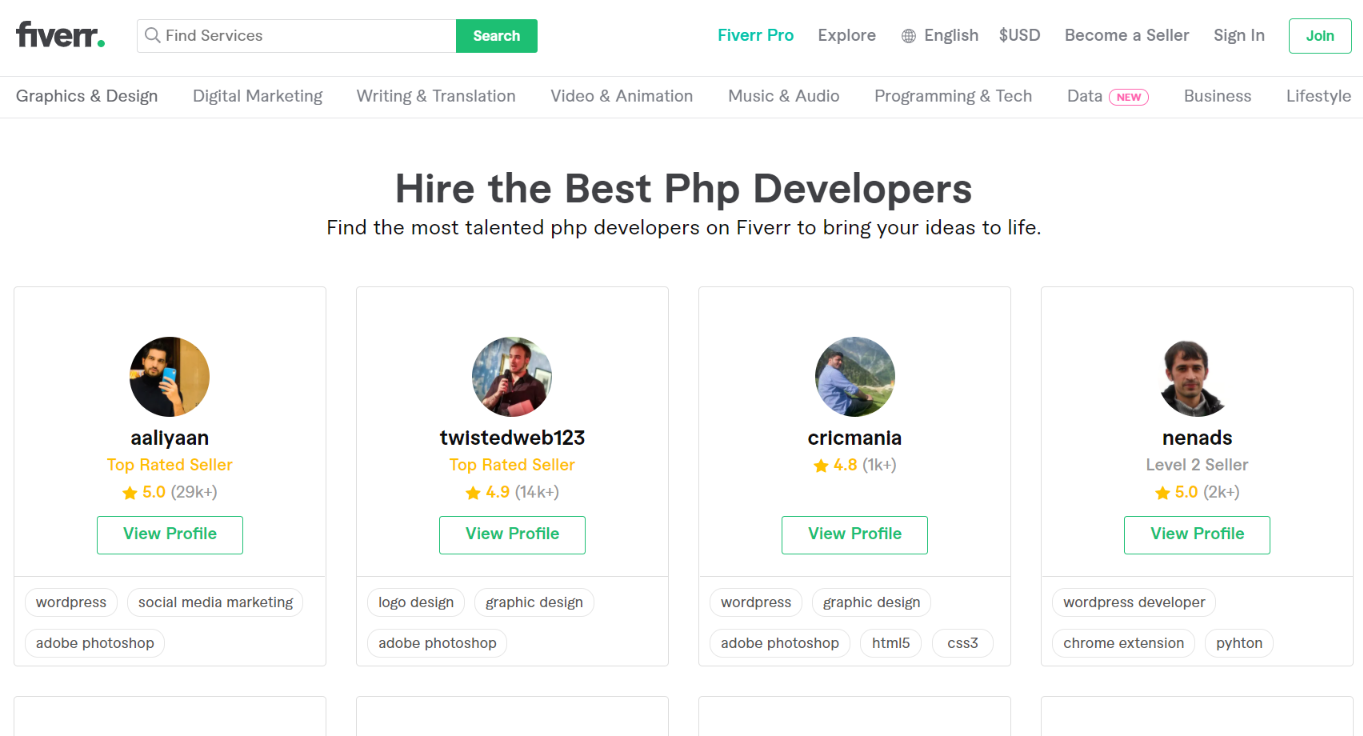
Task: Open aaliyaan's profile photo
Action: click(x=170, y=377)
